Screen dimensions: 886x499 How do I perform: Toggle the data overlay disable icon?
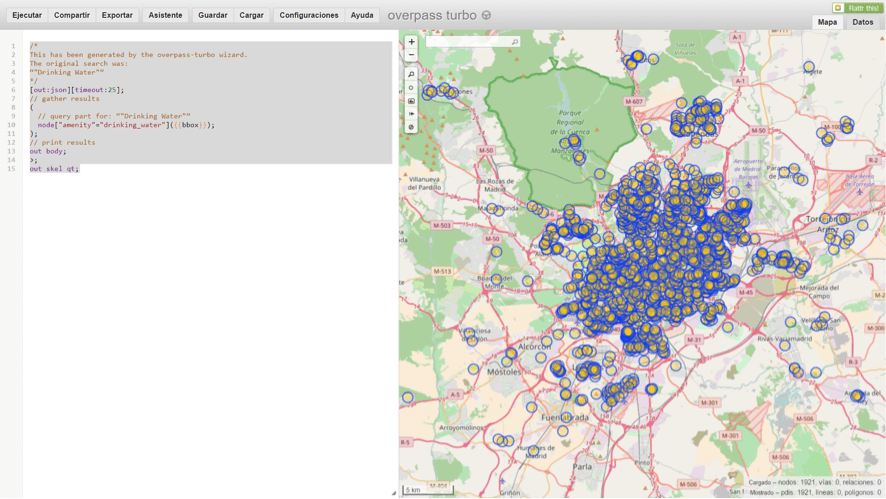click(411, 127)
